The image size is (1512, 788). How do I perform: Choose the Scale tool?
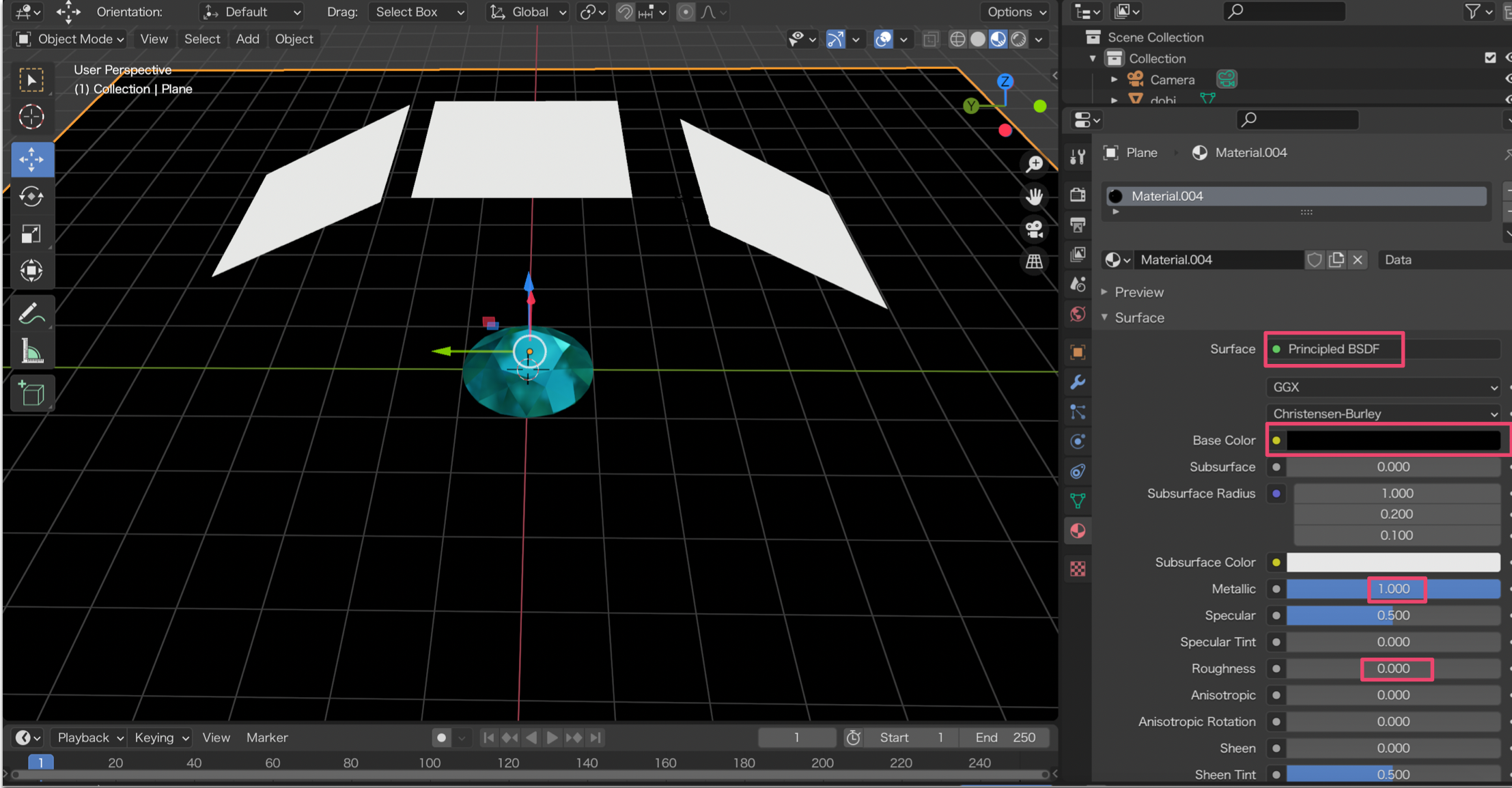coord(31,234)
